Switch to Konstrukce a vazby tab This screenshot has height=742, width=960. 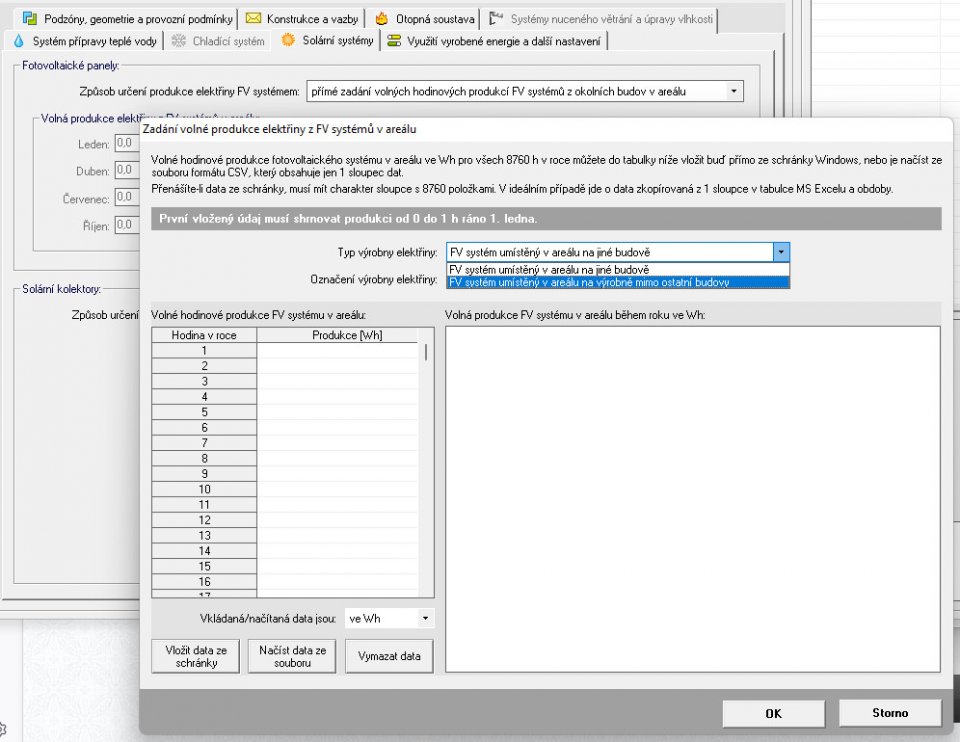pos(302,19)
